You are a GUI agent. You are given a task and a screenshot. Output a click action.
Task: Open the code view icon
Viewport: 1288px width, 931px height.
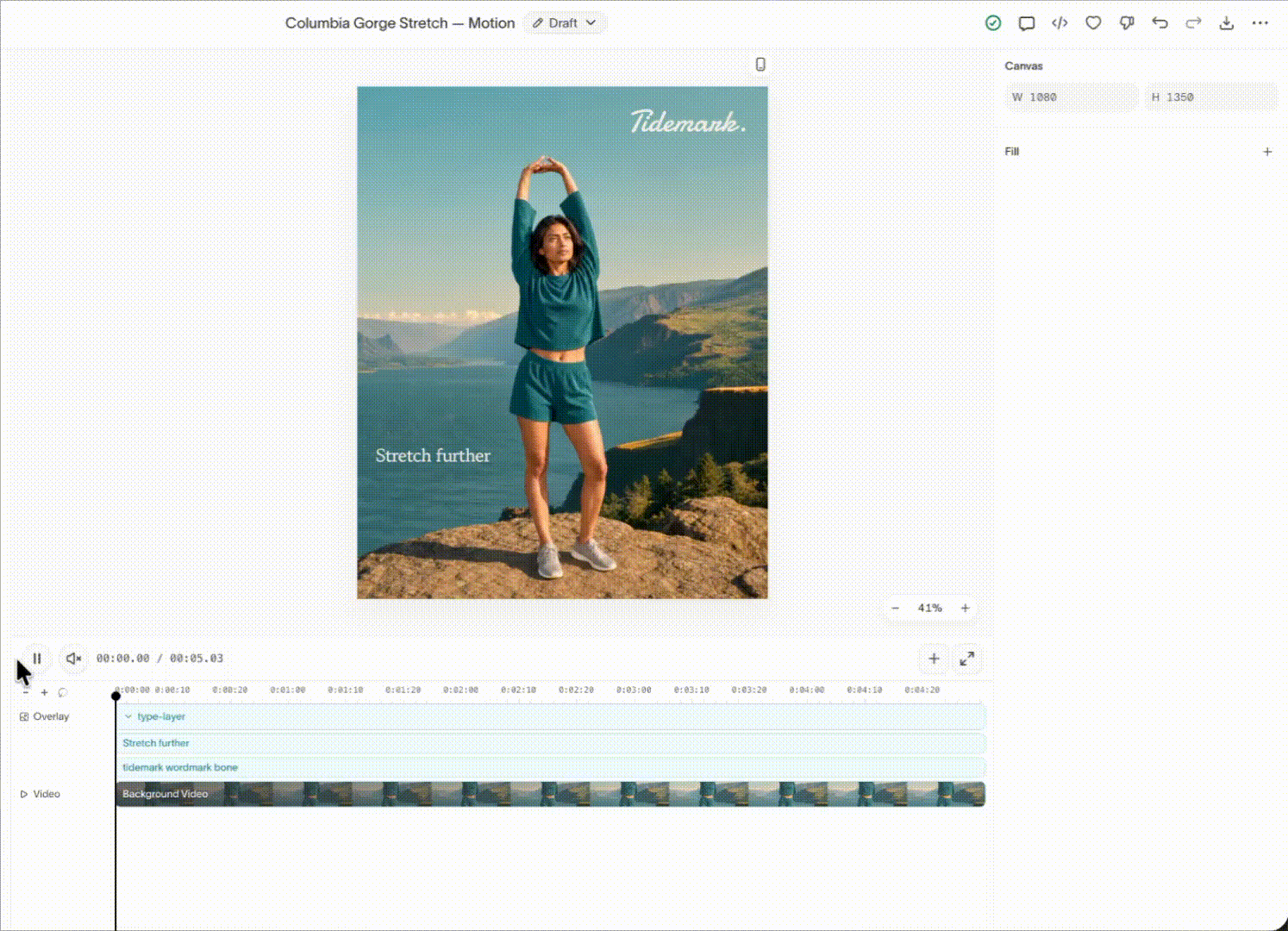[1060, 23]
